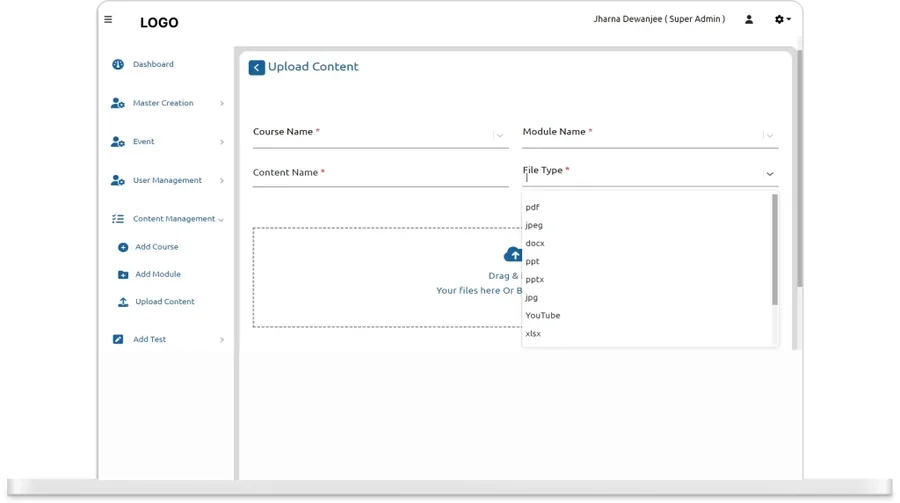900x503 pixels.
Task: Click the Master Creation icon
Action: click(x=118, y=103)
